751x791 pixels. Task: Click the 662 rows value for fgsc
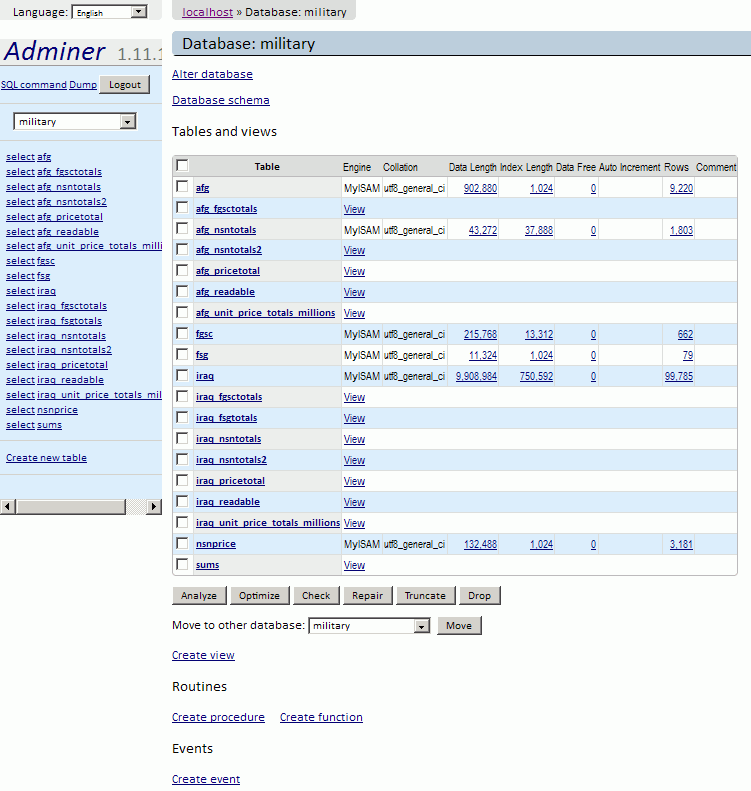point(685,334)
